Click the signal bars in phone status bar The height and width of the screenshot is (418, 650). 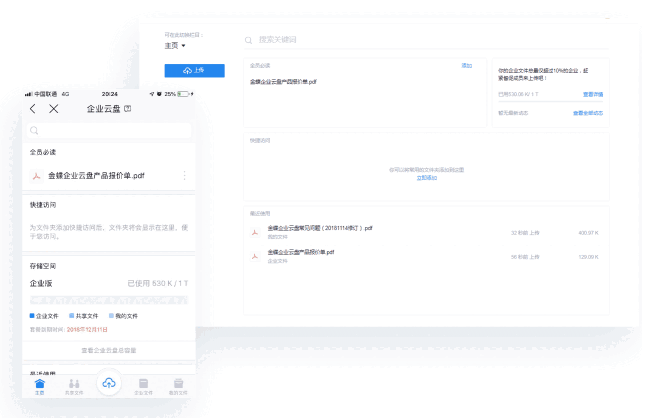click(28, 94)
